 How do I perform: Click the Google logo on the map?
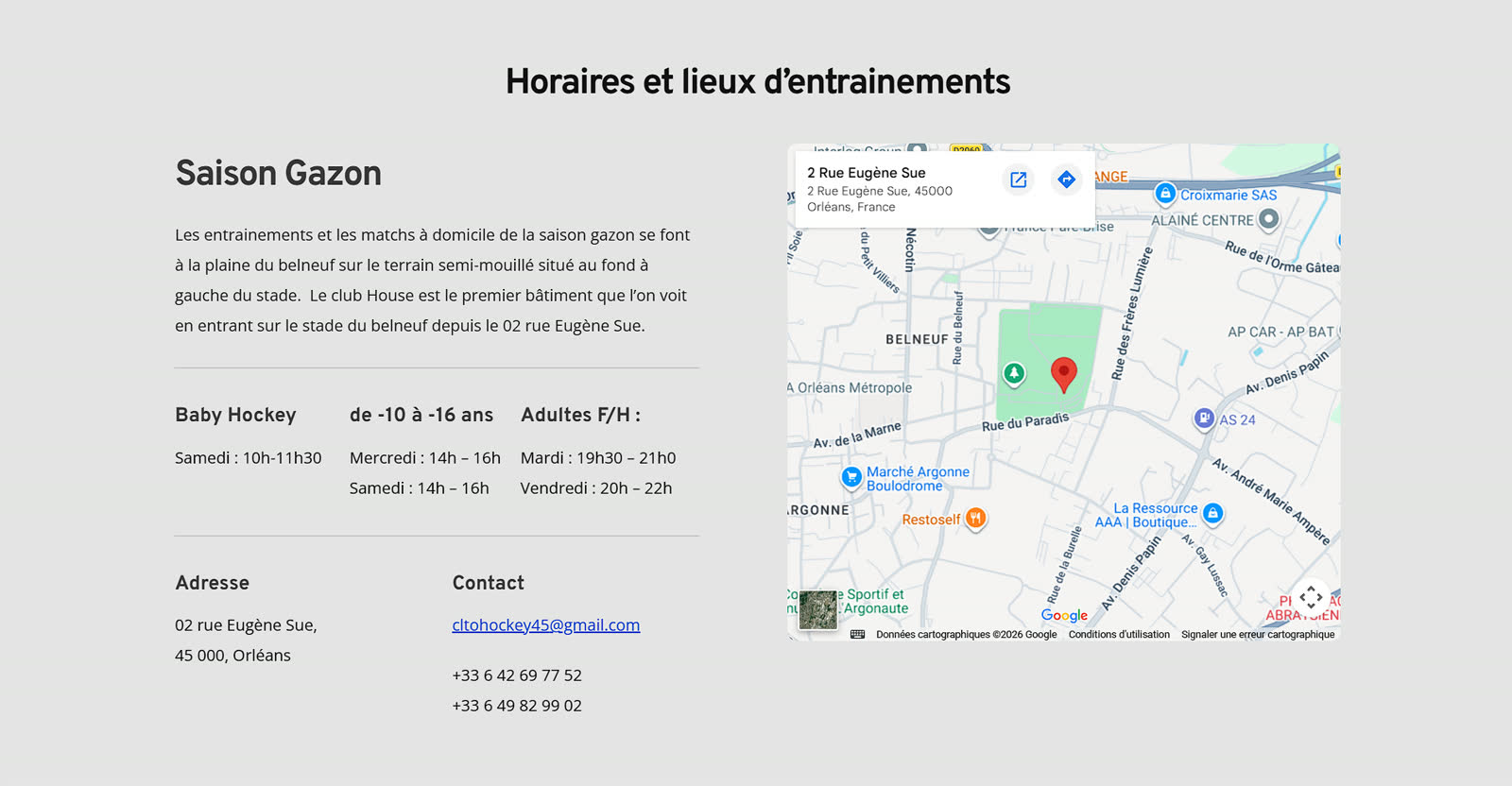point(1064,615)
